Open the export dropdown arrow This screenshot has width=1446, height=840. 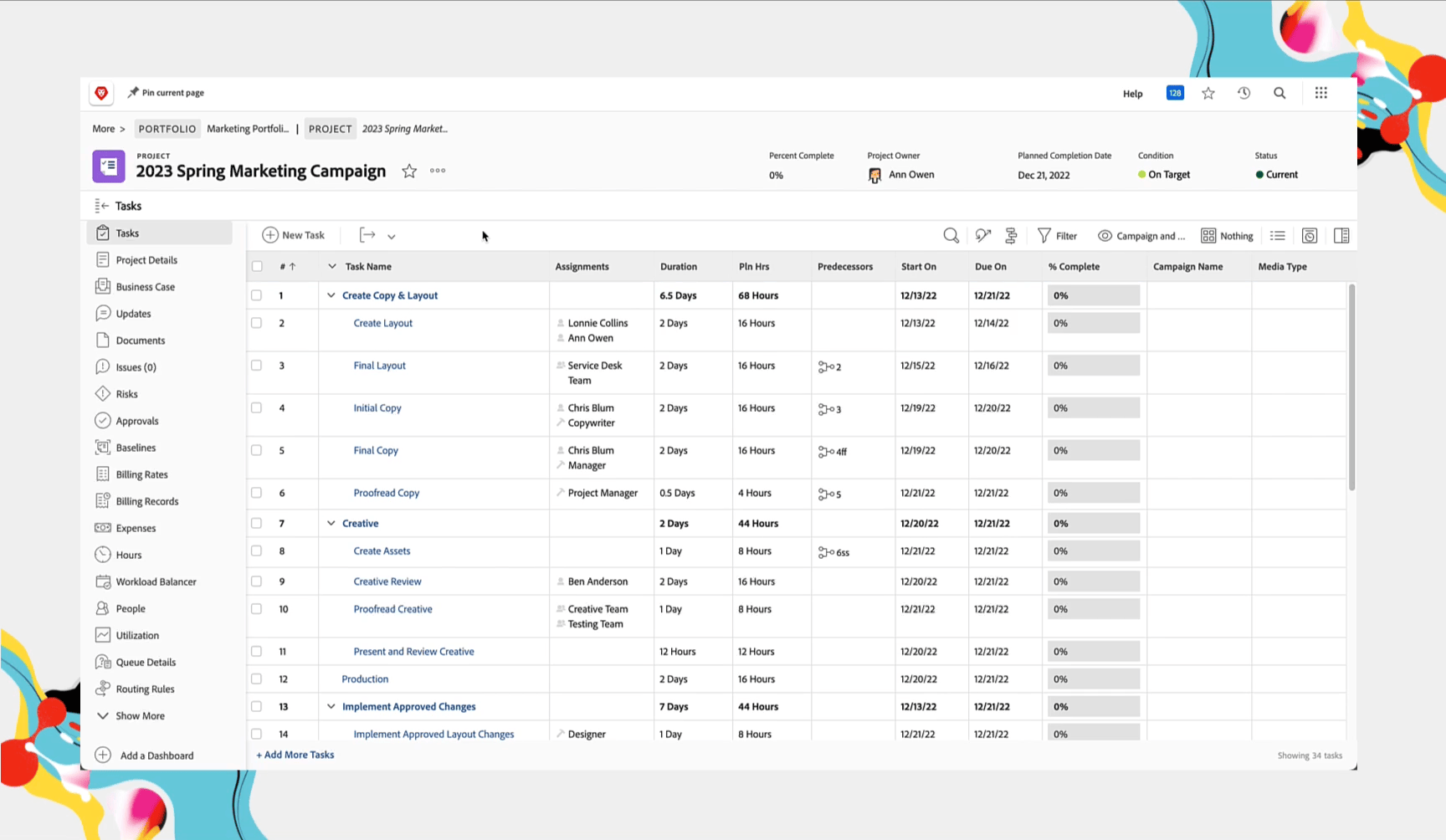click(x=392, y=237)
